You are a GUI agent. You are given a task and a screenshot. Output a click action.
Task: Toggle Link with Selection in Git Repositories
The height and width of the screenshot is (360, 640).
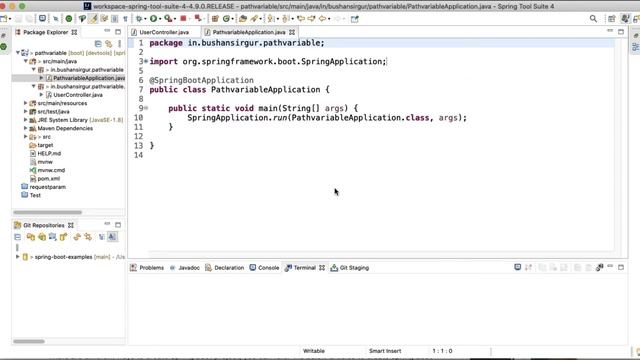pyautogui.click(x=88, y=237)
